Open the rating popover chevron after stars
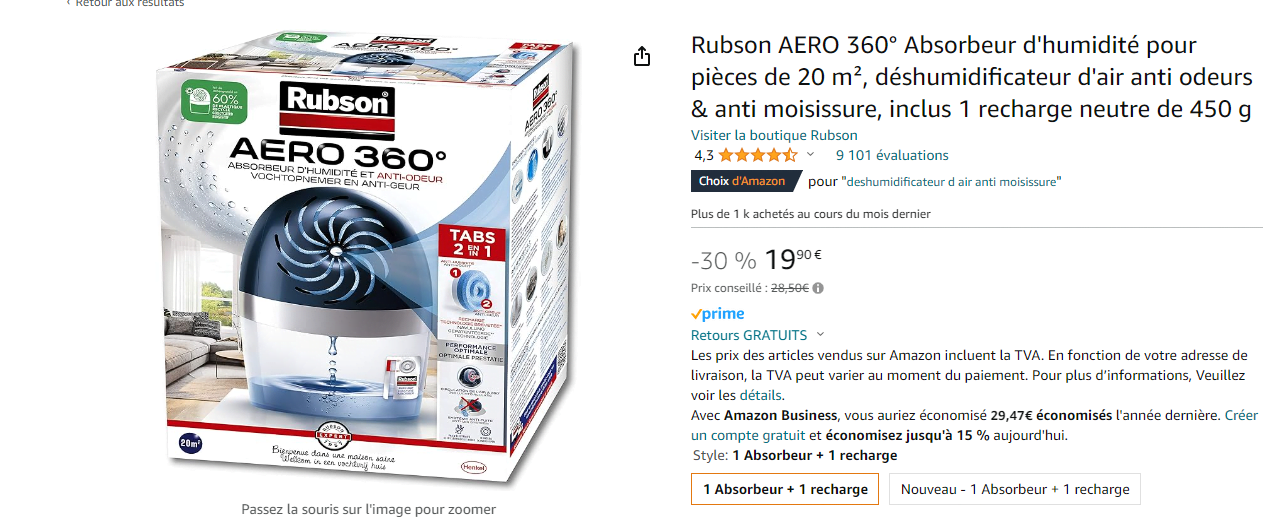Image resolution: width=1279 pixels, height=519 pixels. click(x=810, y=155)
